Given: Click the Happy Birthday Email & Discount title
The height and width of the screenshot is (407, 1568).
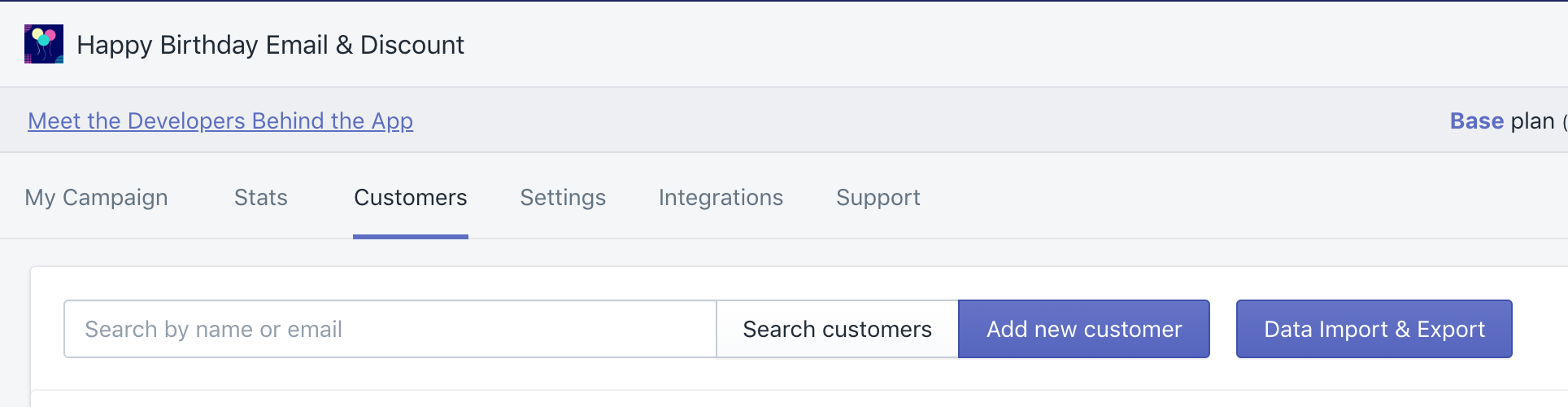Looking at the screenshot, I should tap(270, 45).
